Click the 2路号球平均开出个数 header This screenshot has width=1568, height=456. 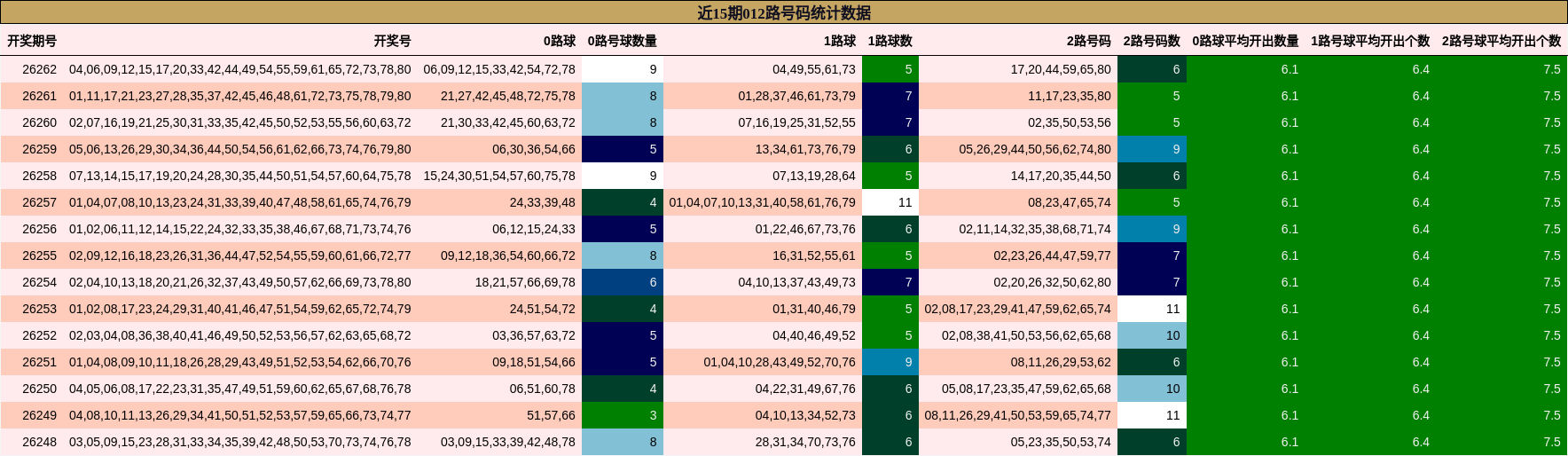click(x=1501, y=41)
